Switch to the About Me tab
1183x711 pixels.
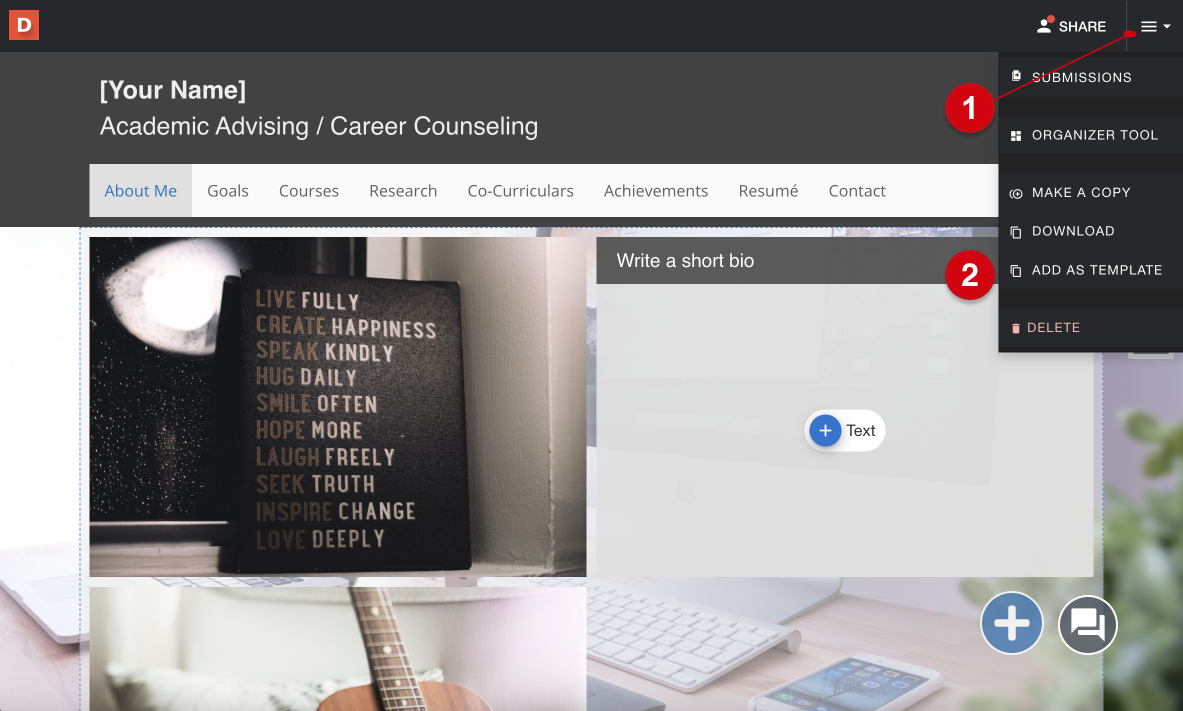[x=140, y=191]
